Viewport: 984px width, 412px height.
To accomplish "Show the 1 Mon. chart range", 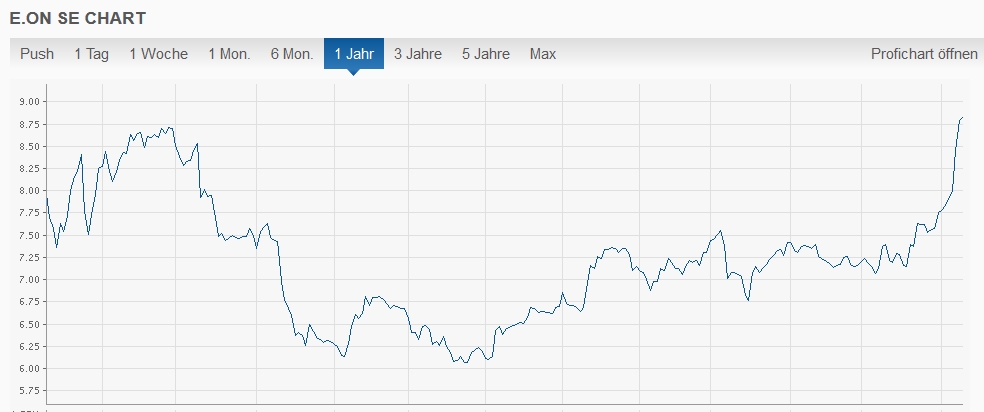I will click(230, 54).
